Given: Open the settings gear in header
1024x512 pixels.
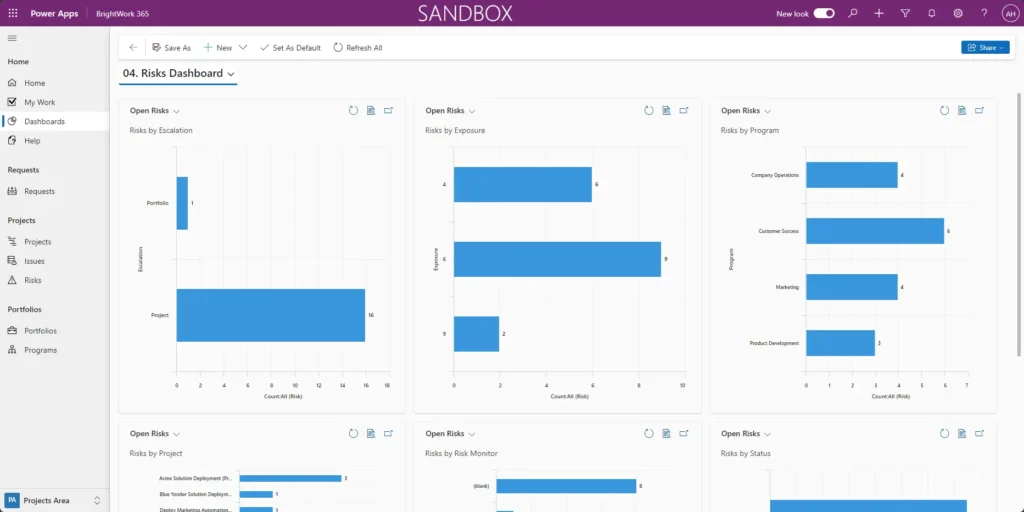Looking at the screenshot, I should coord(957,13).
